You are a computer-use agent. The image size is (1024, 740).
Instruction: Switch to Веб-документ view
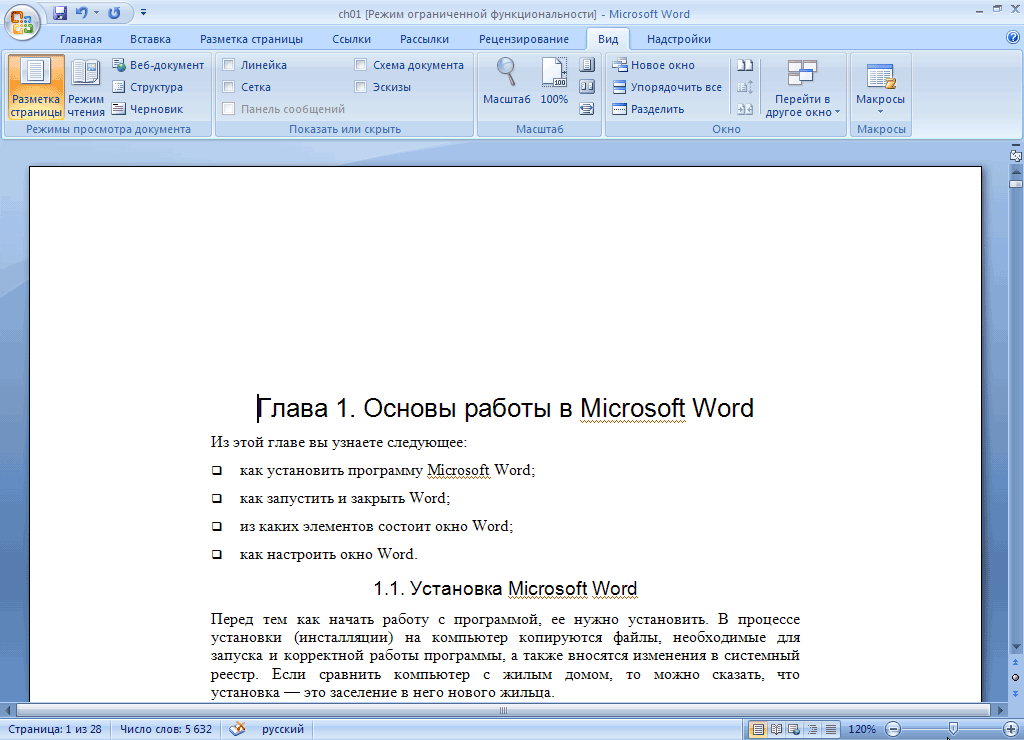pyautogui.click(x=158, y=65)
